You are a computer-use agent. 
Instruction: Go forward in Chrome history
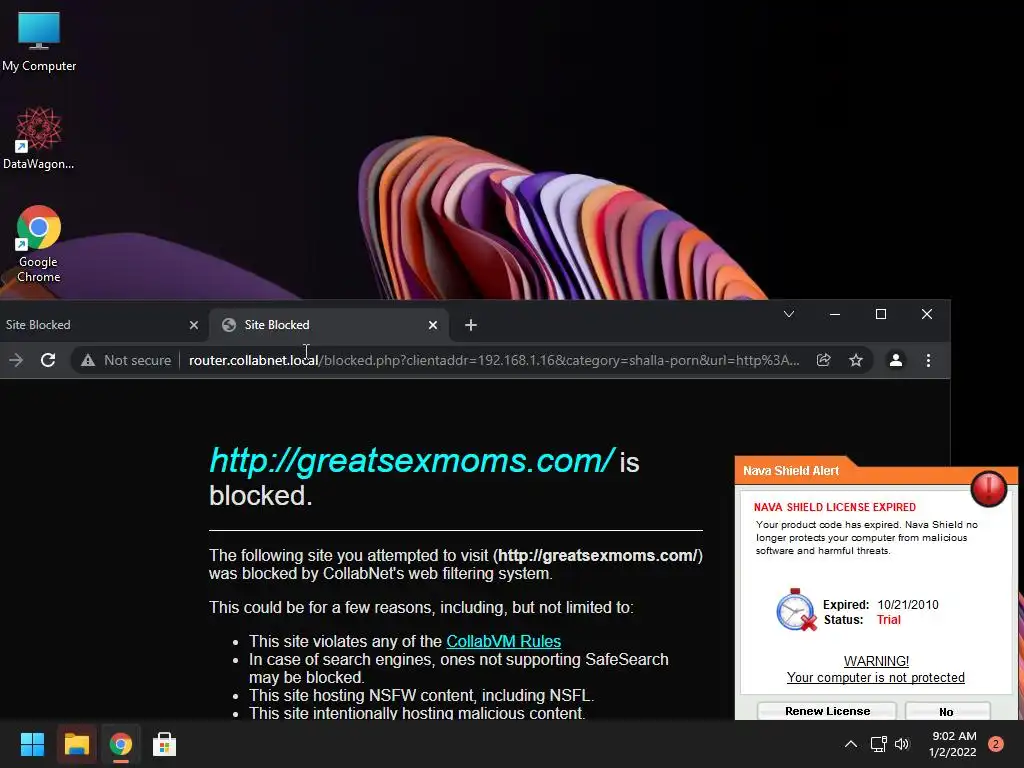point(16,360)
